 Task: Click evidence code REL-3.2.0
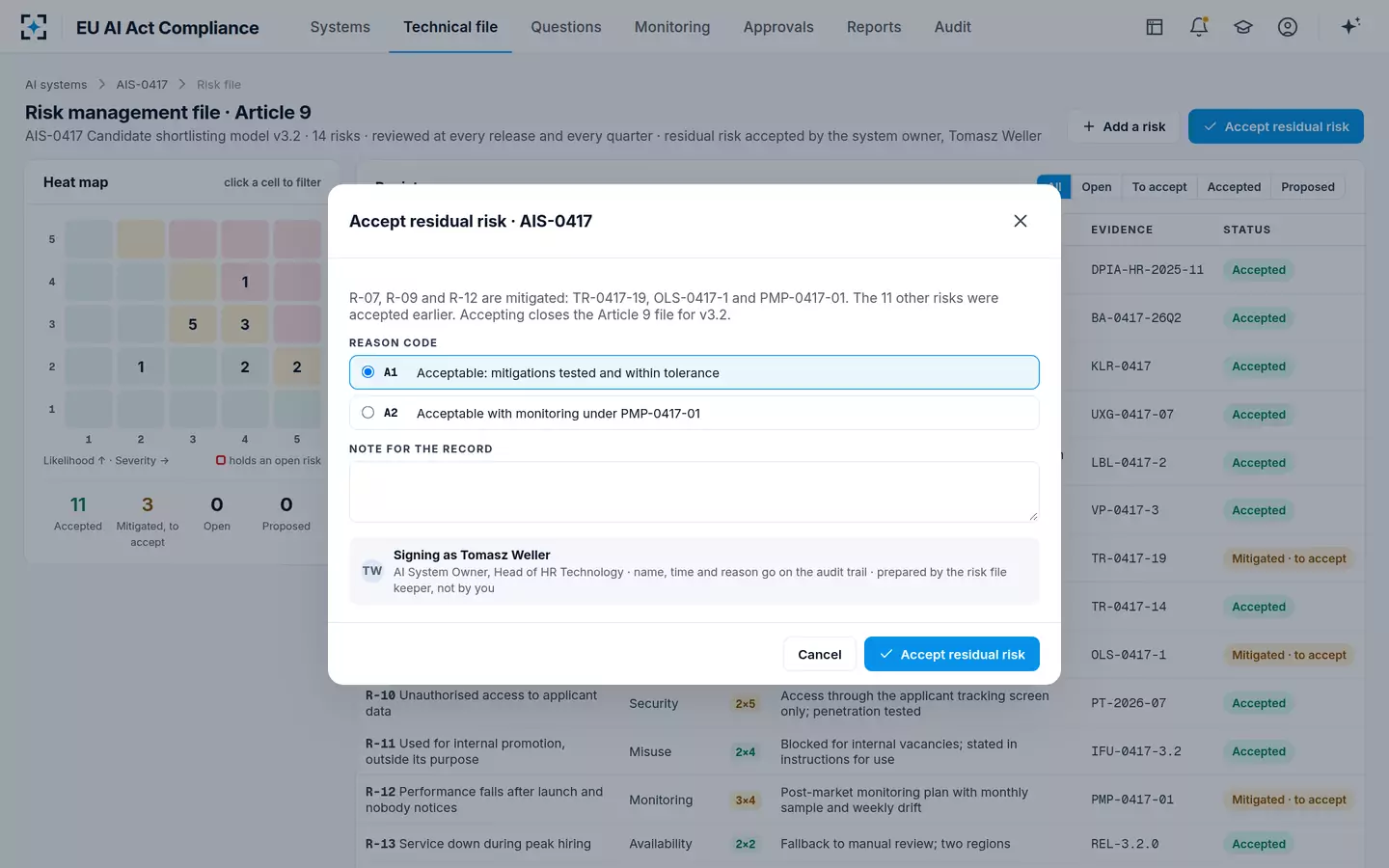tap(1125, 844)
